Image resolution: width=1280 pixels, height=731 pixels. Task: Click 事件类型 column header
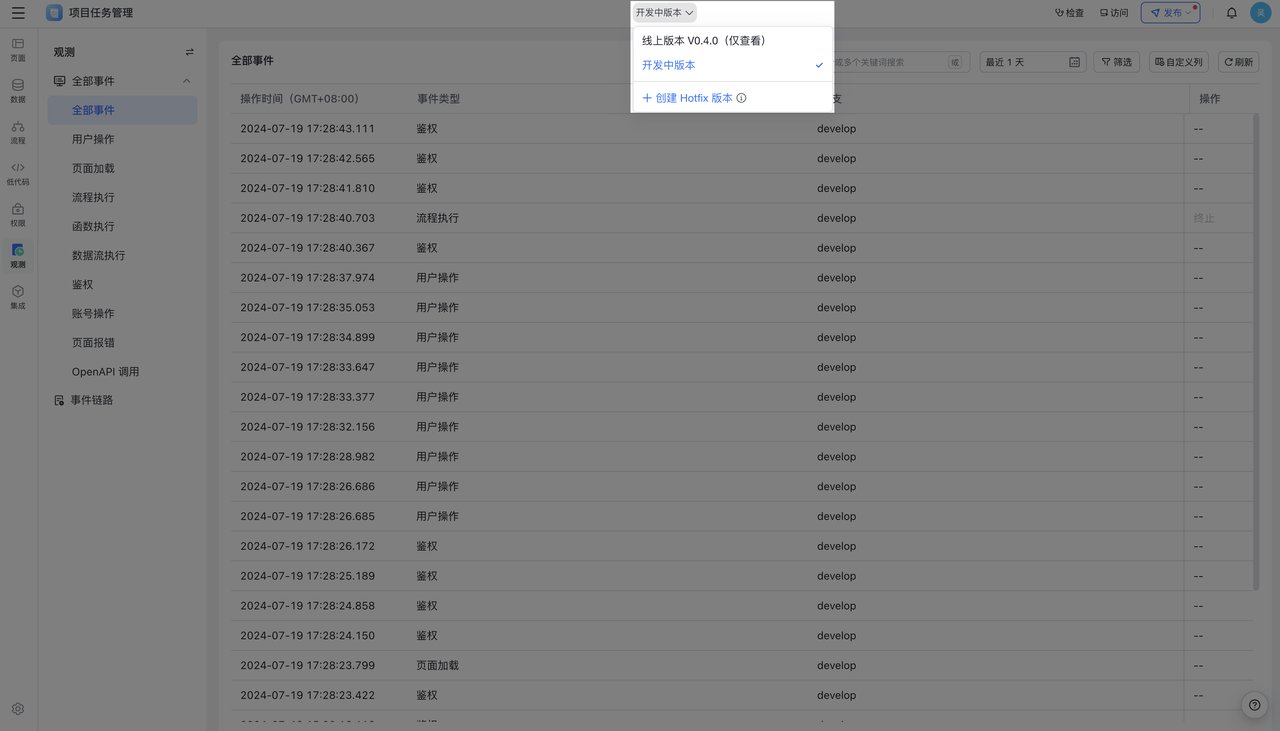coord(438,99)
